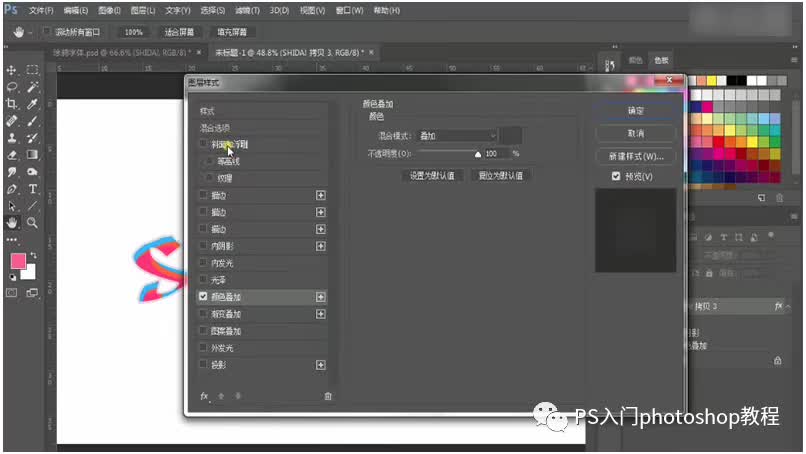Open the fx menu in Layer Style dialog

click(x=204, y=397)
